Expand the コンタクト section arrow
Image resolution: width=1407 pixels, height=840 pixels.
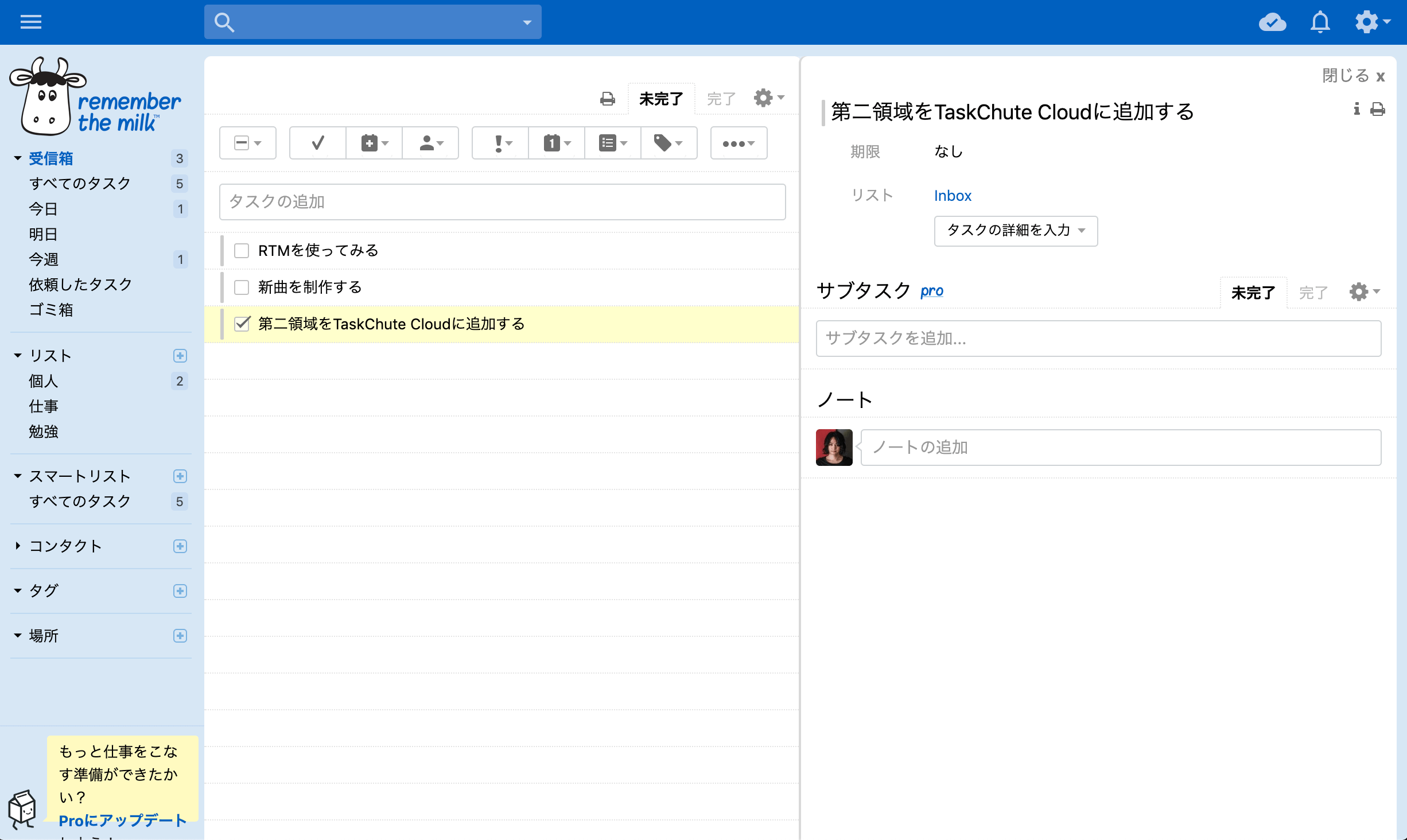coord(18,546)
